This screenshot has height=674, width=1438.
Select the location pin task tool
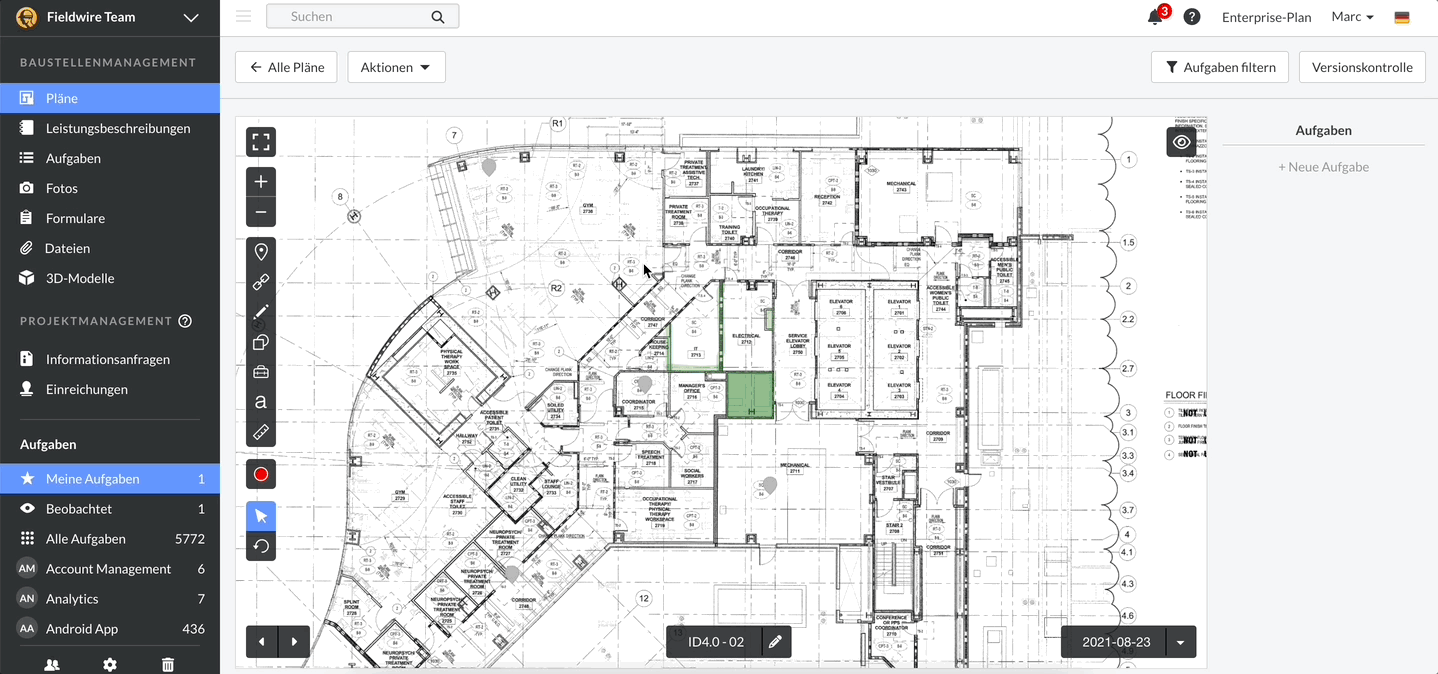[261, 252]
